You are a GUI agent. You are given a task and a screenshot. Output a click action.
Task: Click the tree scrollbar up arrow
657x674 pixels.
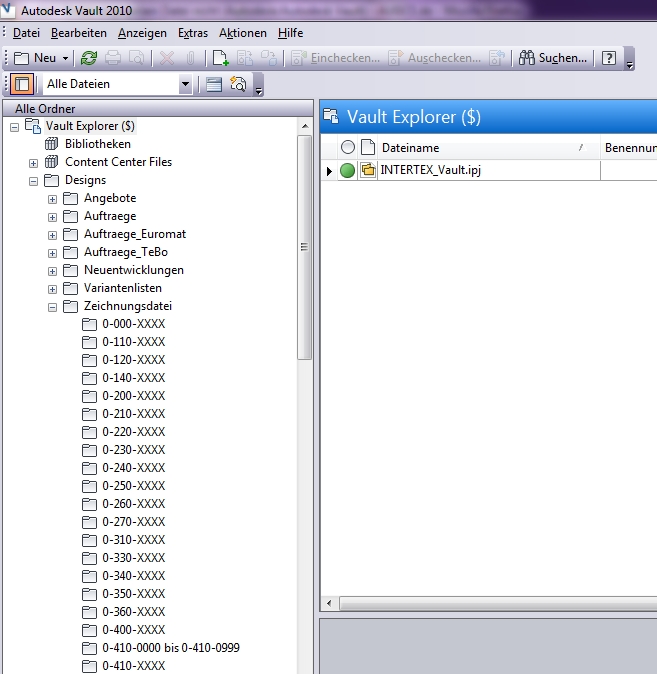click(x=305, y=126)
